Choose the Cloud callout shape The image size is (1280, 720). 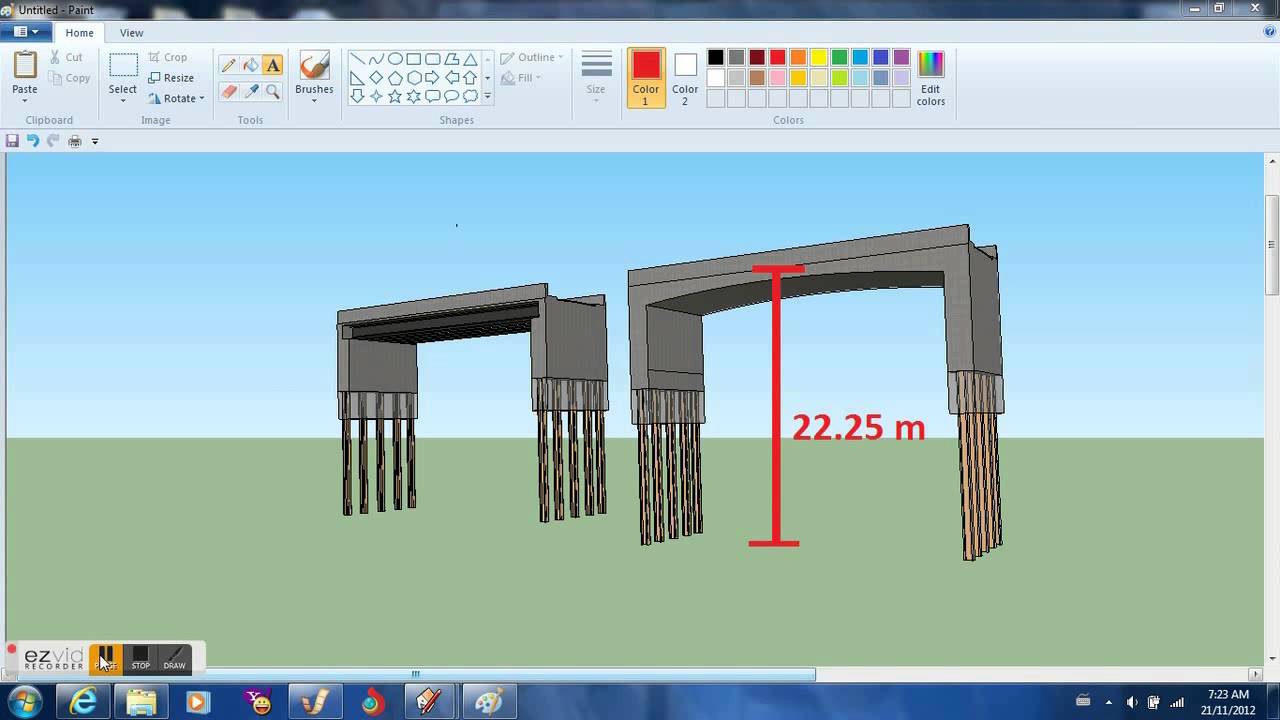pyautogui.click(x=470, y=97)
